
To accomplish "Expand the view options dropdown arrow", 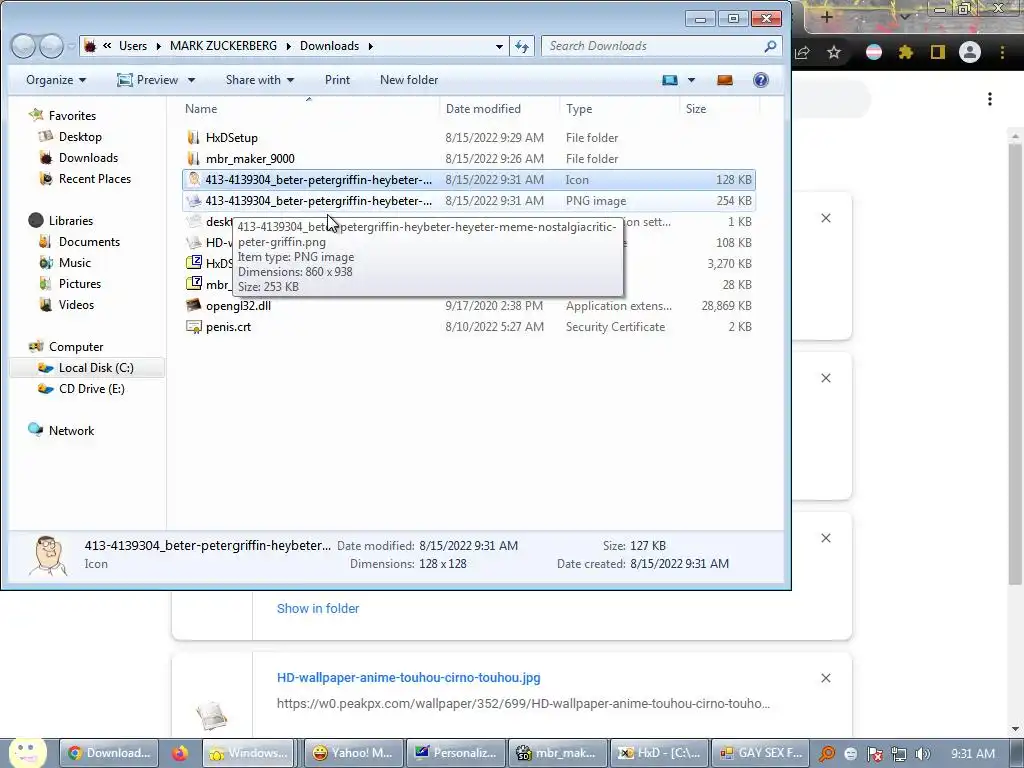I will [691, 80].
